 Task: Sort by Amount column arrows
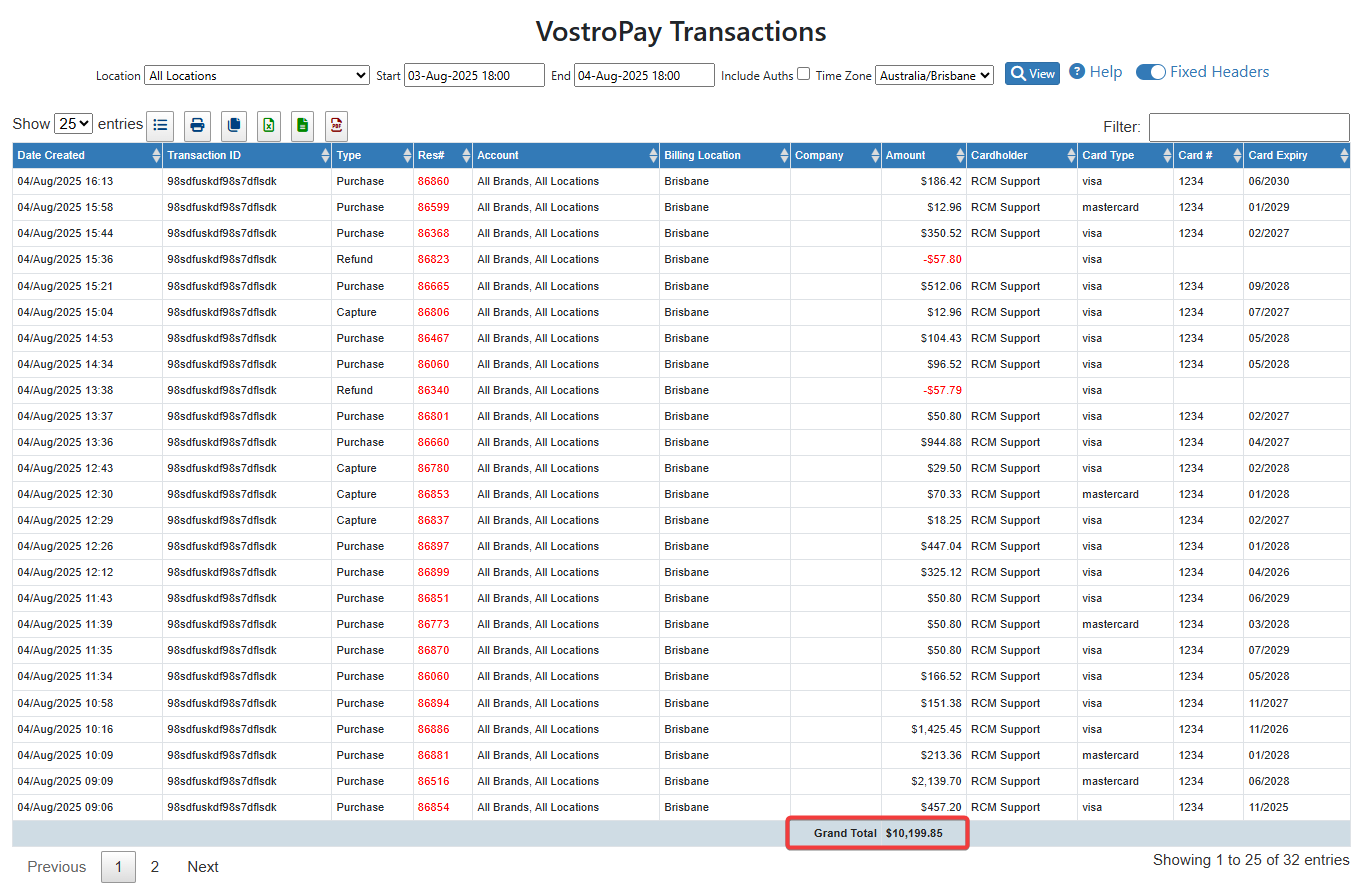960,156
